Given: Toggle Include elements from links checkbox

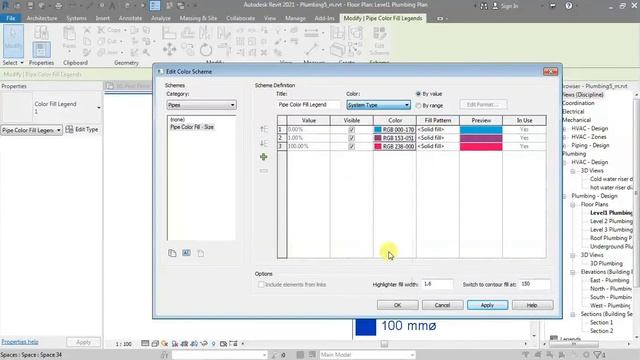Looking at the screenshot, I should coord(261,284).
